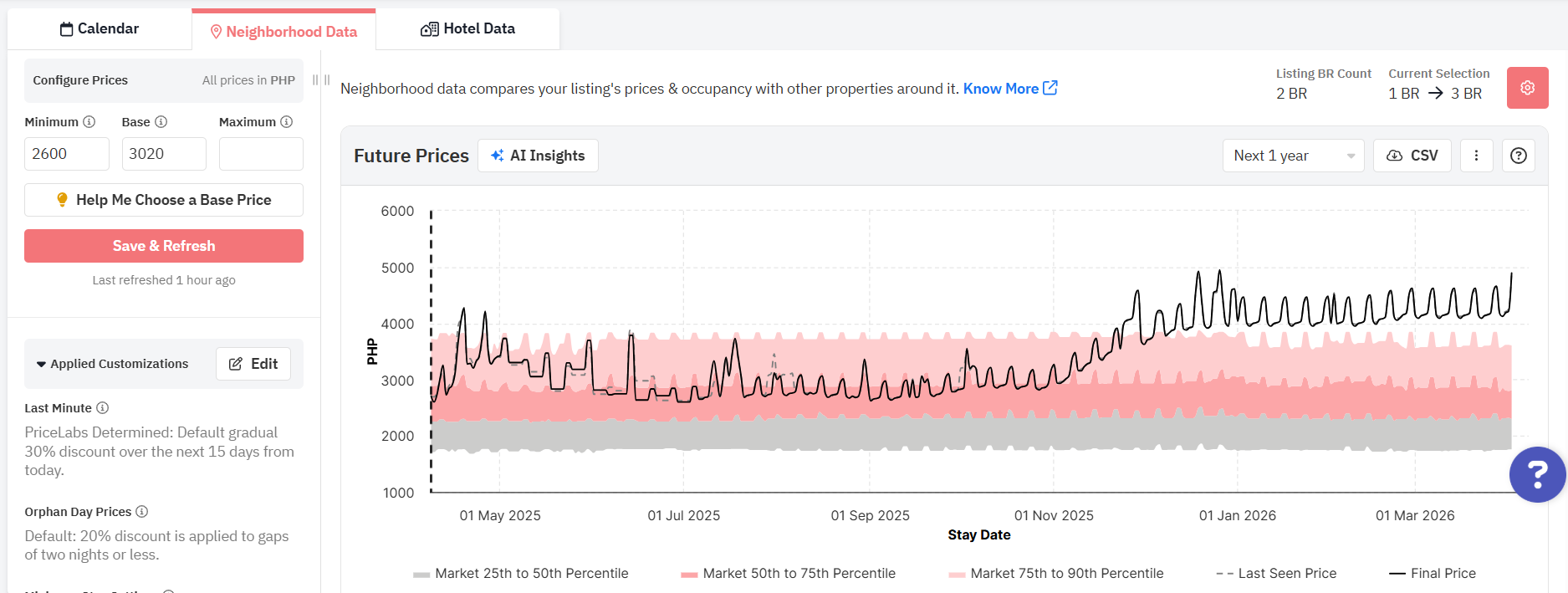Open the Know More link
1568x593 pixels.
tap(1009, 89)
